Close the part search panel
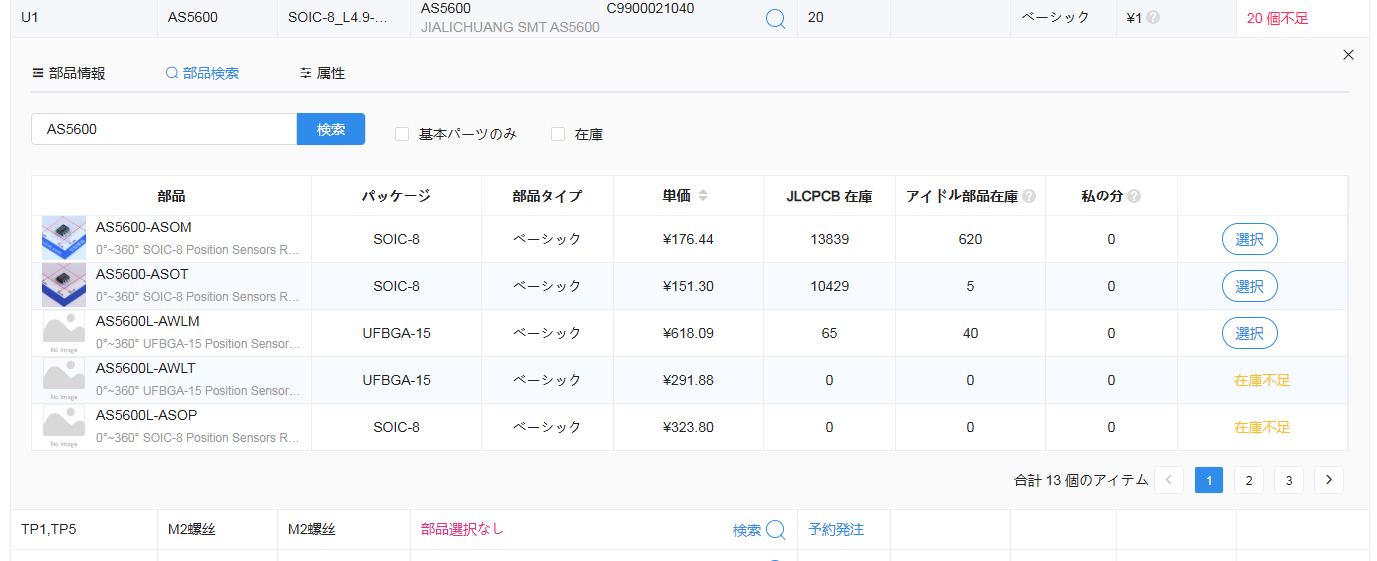The image size is (1377, 561). 1348,55
